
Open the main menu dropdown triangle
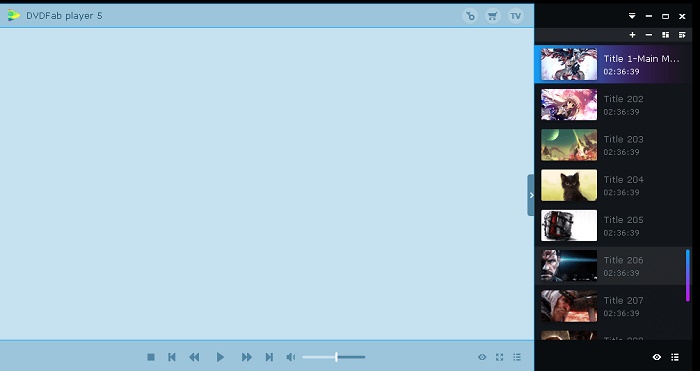point(632,16)
